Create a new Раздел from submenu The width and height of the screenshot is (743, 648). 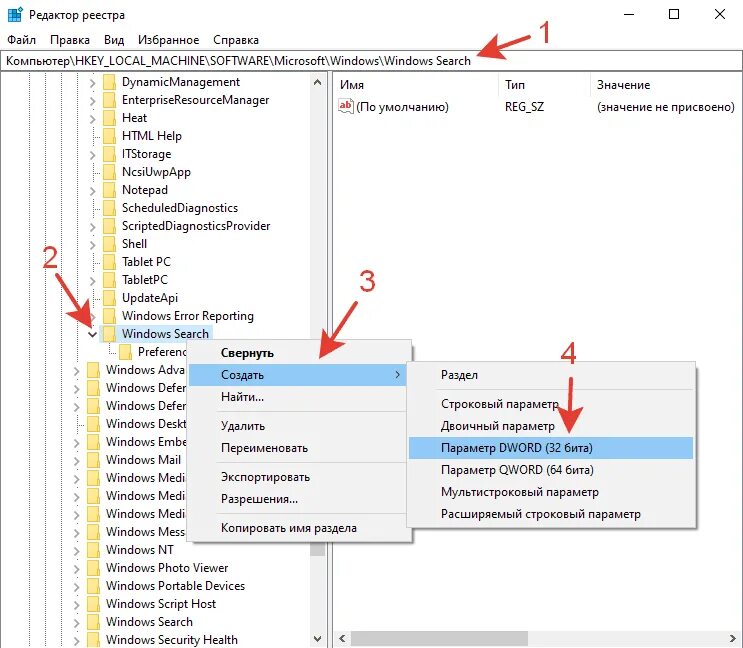551,375
